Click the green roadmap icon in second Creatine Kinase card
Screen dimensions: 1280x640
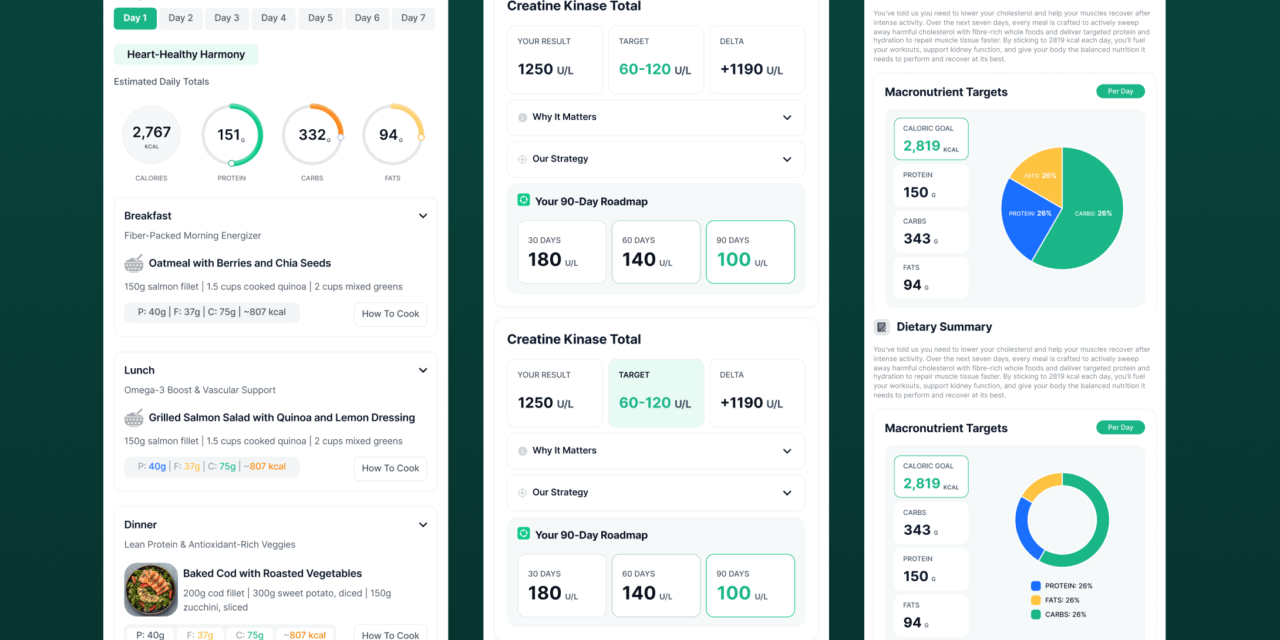pos(523,534)
